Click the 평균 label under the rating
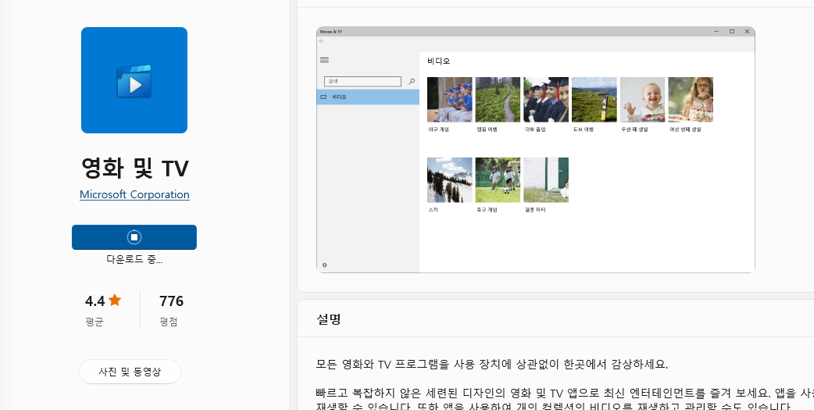The height and width of the screenshot is (410, 814). click(x=94, y=322)
